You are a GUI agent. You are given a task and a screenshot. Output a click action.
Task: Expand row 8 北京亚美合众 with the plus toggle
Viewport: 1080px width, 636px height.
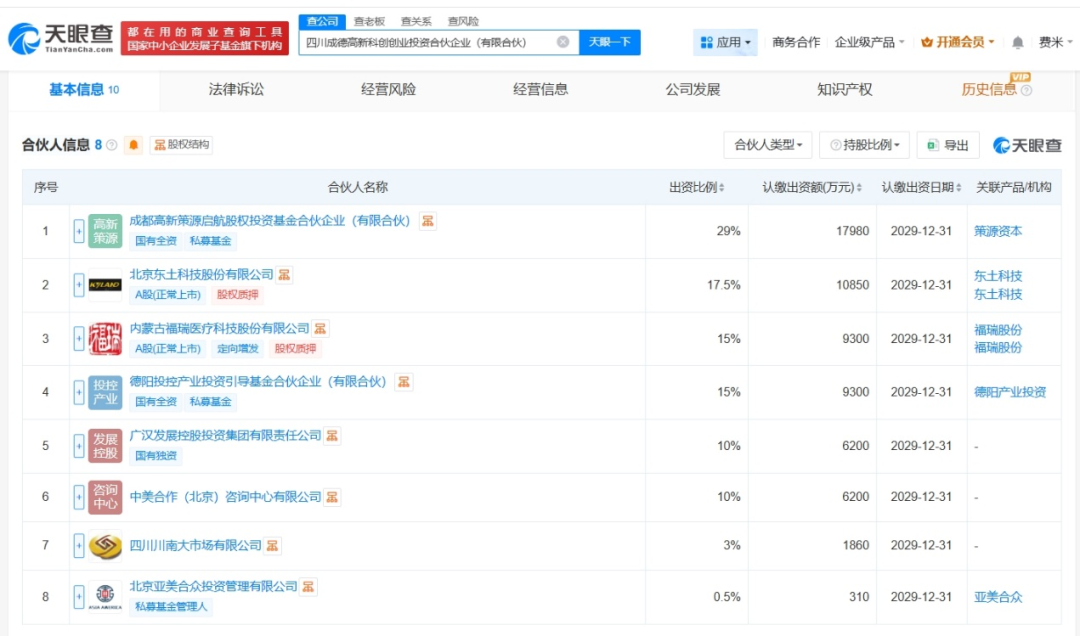pyautogui.click(x=79, y=596)
